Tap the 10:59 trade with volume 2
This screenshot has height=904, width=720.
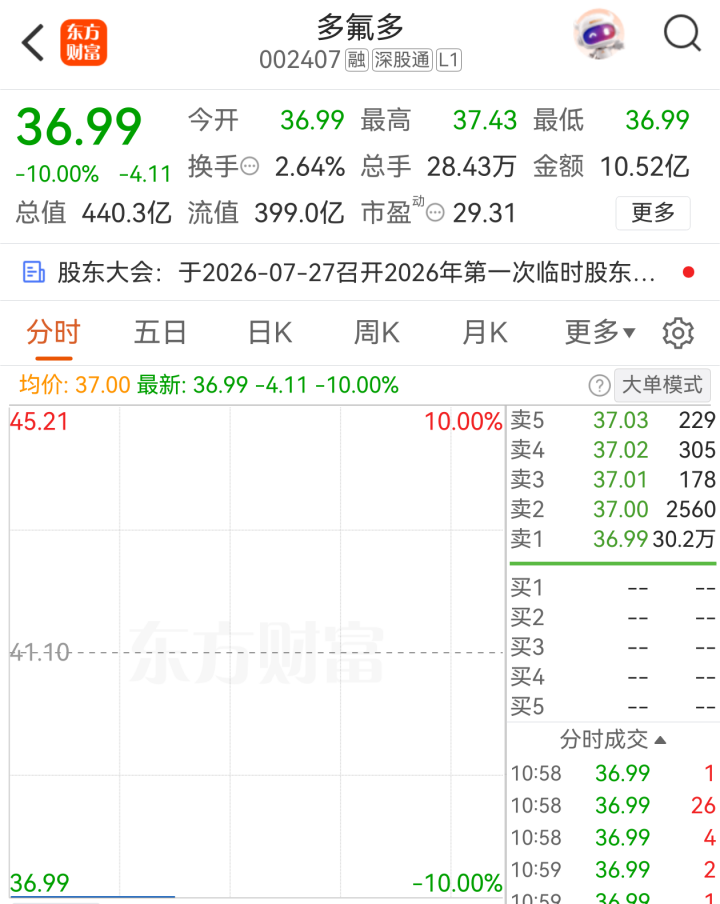[613, 869]
